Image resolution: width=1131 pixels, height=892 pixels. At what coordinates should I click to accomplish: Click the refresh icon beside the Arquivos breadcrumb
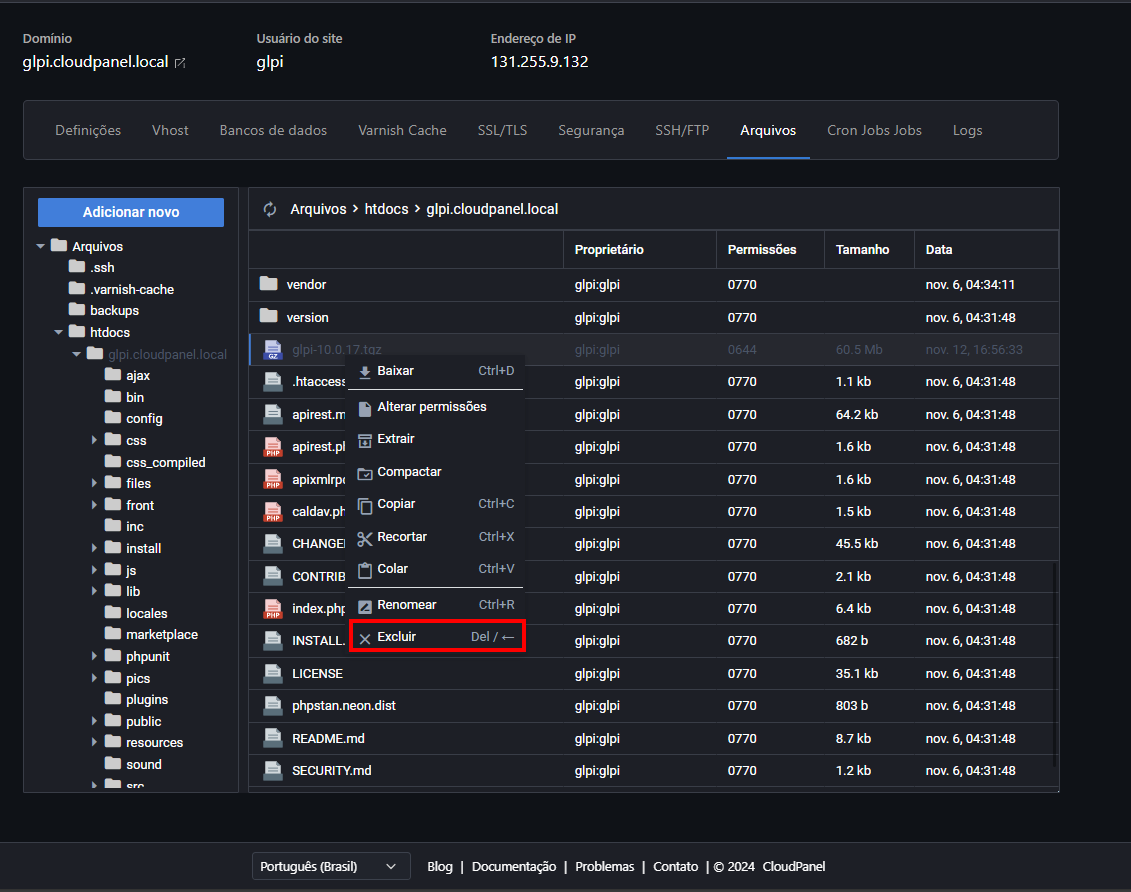[x=270, y=209]
